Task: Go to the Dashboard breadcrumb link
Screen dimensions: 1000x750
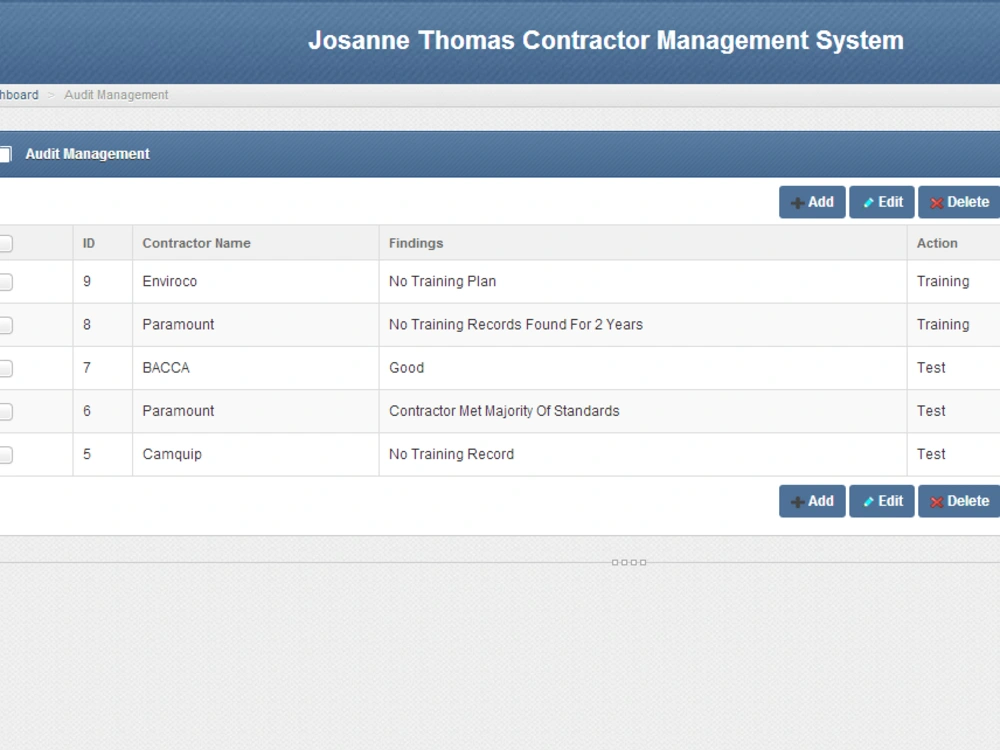Action: coord(19,95)
